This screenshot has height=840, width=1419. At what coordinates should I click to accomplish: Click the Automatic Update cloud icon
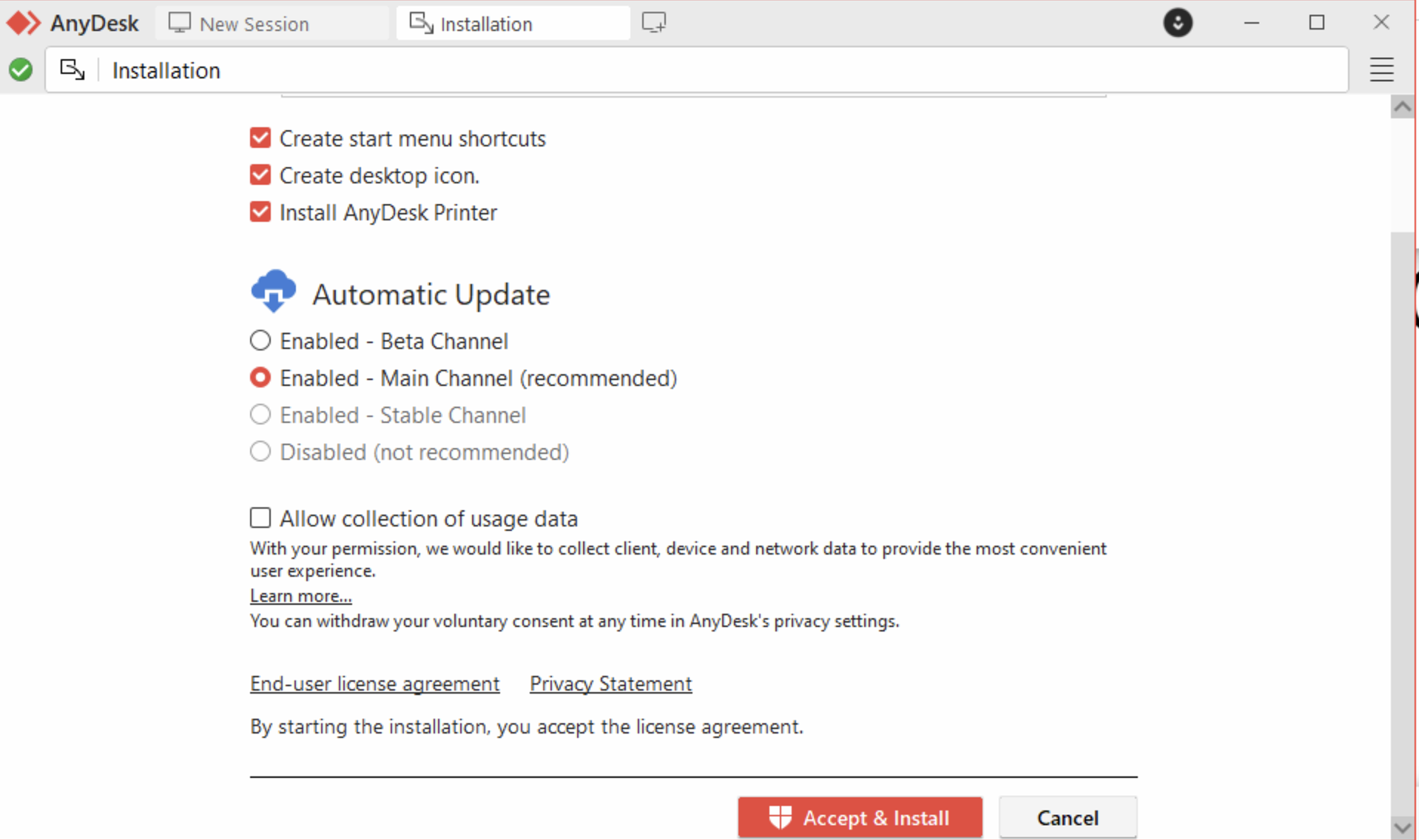pyautogui.click(x=274, y=291)
